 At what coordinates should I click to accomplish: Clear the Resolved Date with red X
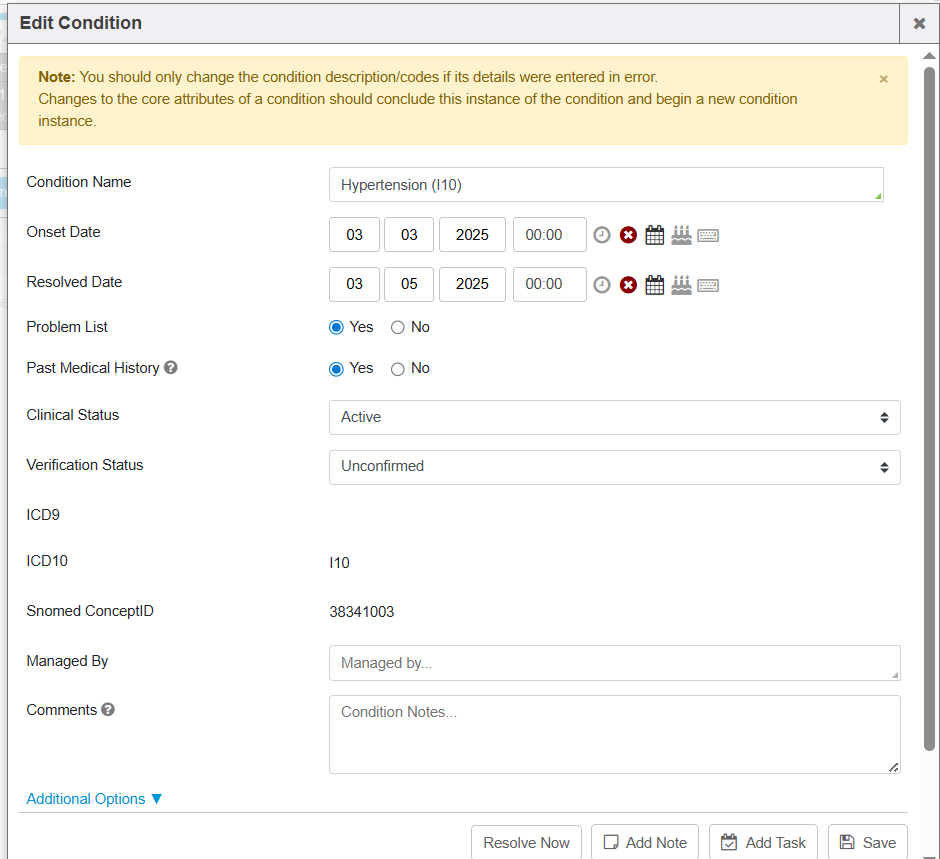pos(628,285)
